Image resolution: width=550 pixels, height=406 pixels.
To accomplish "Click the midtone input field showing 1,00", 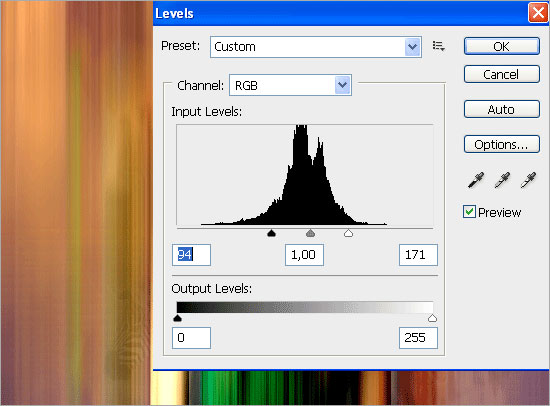I will pos(304,255).
